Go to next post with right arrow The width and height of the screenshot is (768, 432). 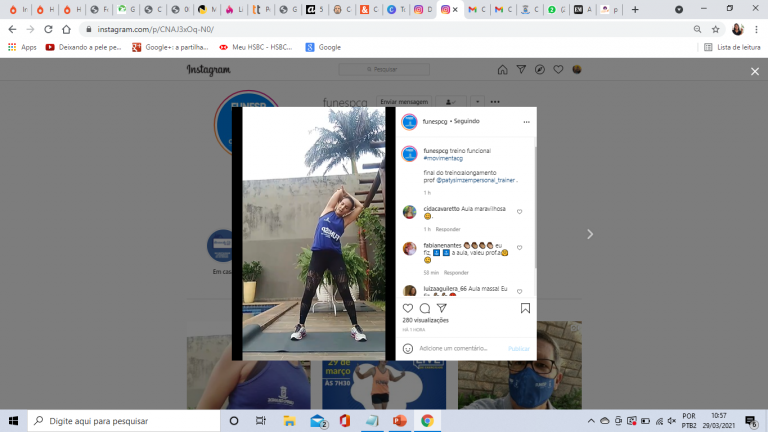click(x=590, y=234)
